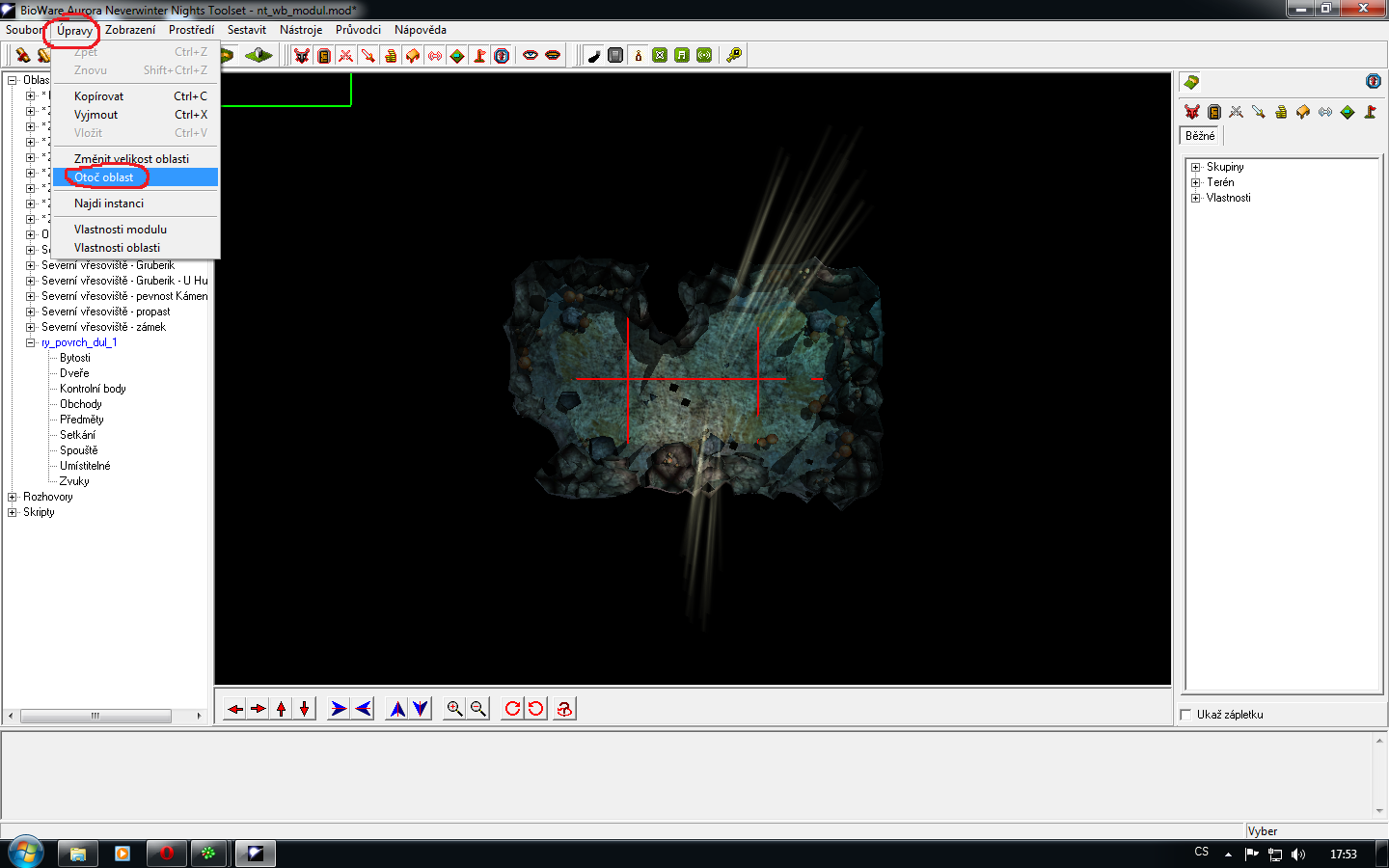Screen dimensions: 1389x868
Task: Click the zoom in magnifier button
Action: coord(454,709)
